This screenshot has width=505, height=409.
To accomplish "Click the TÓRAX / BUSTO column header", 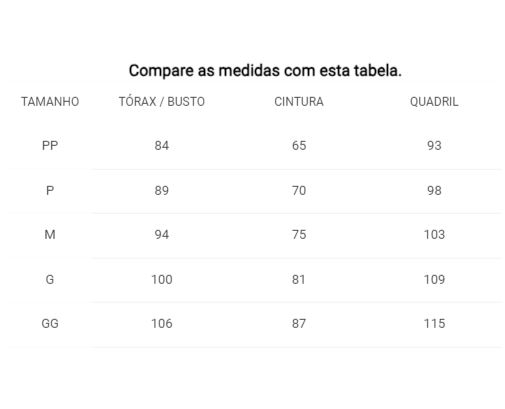I will [162, 101].
